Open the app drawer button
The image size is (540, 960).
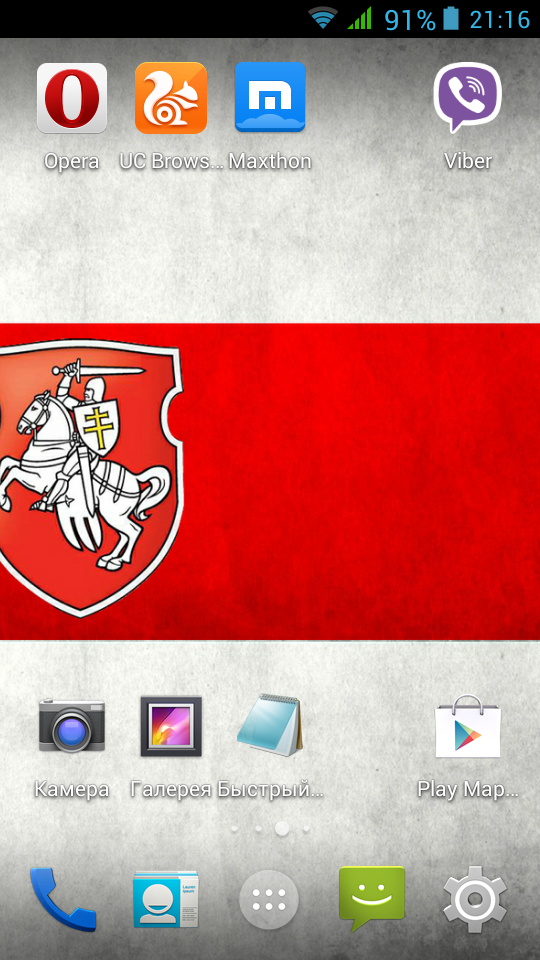click(269, 900)
